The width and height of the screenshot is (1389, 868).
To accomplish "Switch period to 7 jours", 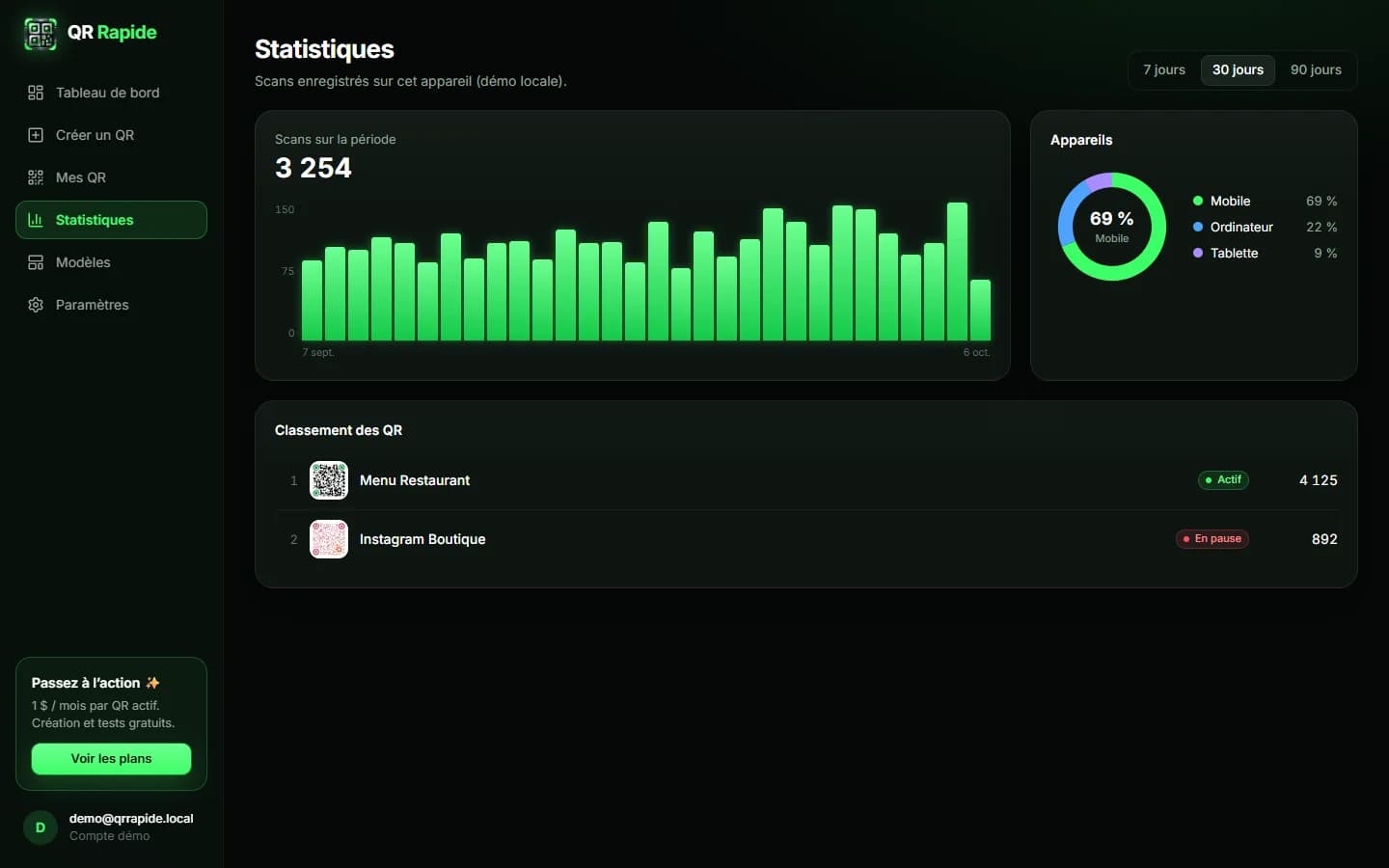I will (1164, 69).
